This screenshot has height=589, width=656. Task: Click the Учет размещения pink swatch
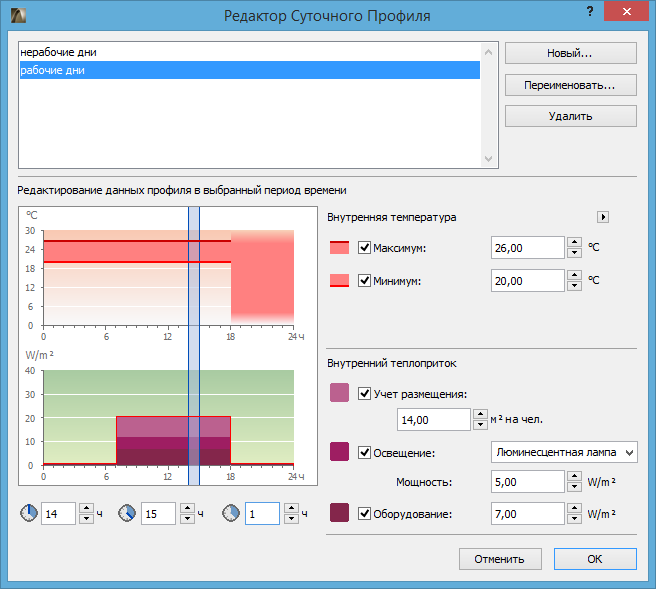coord(339,393)
